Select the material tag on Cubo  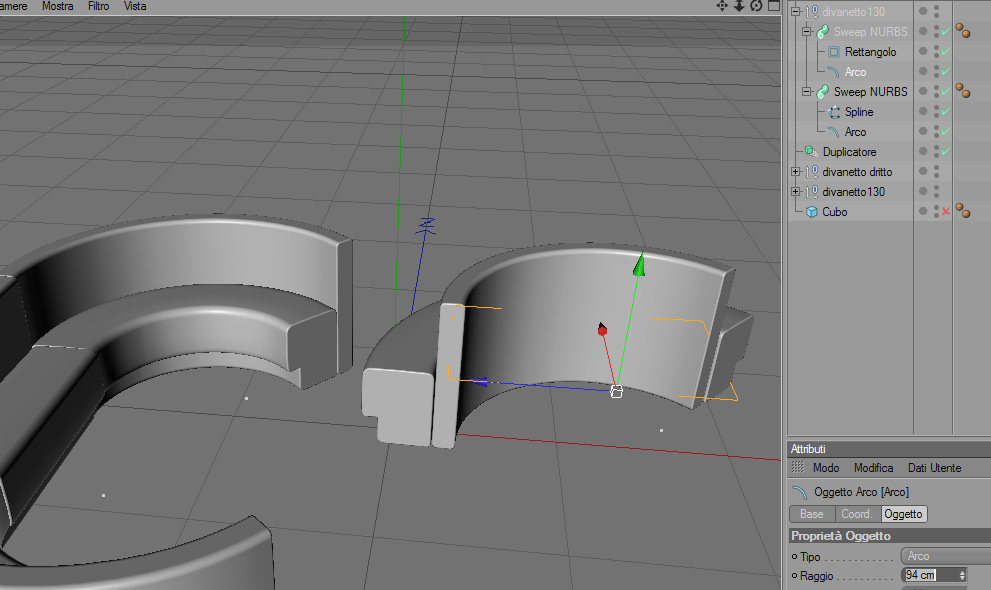(963, 210)
